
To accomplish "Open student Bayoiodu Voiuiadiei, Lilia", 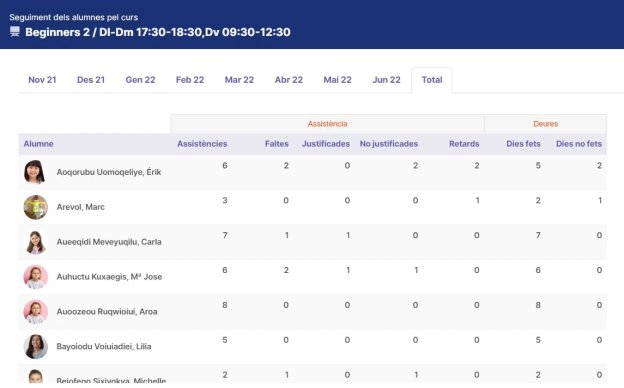I will (x=104, y=347).
